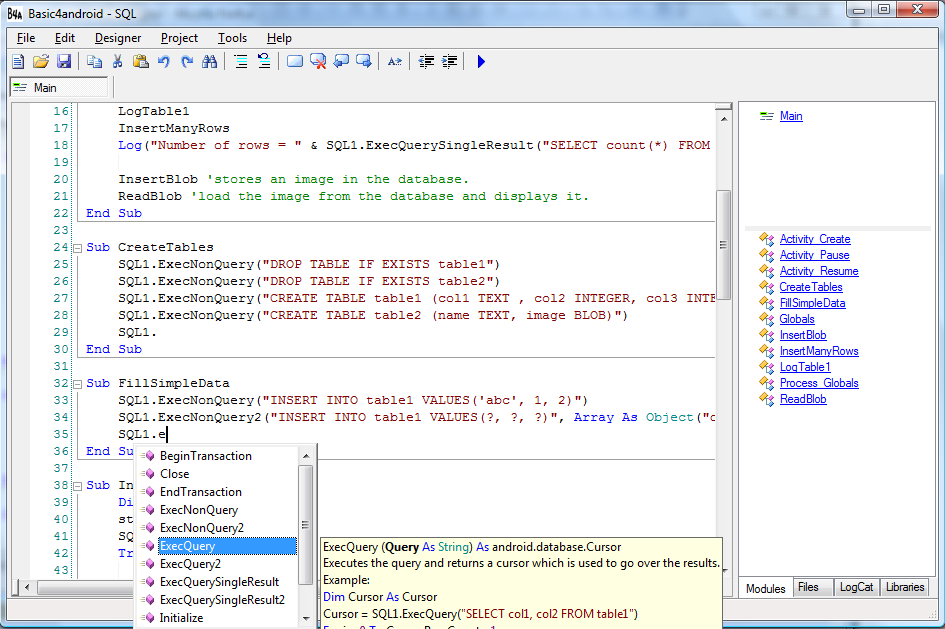Screen dimensions: 945x629
Task: Jump to the previous bookmark
Action: pyautogui.click(x=341, y=61)
